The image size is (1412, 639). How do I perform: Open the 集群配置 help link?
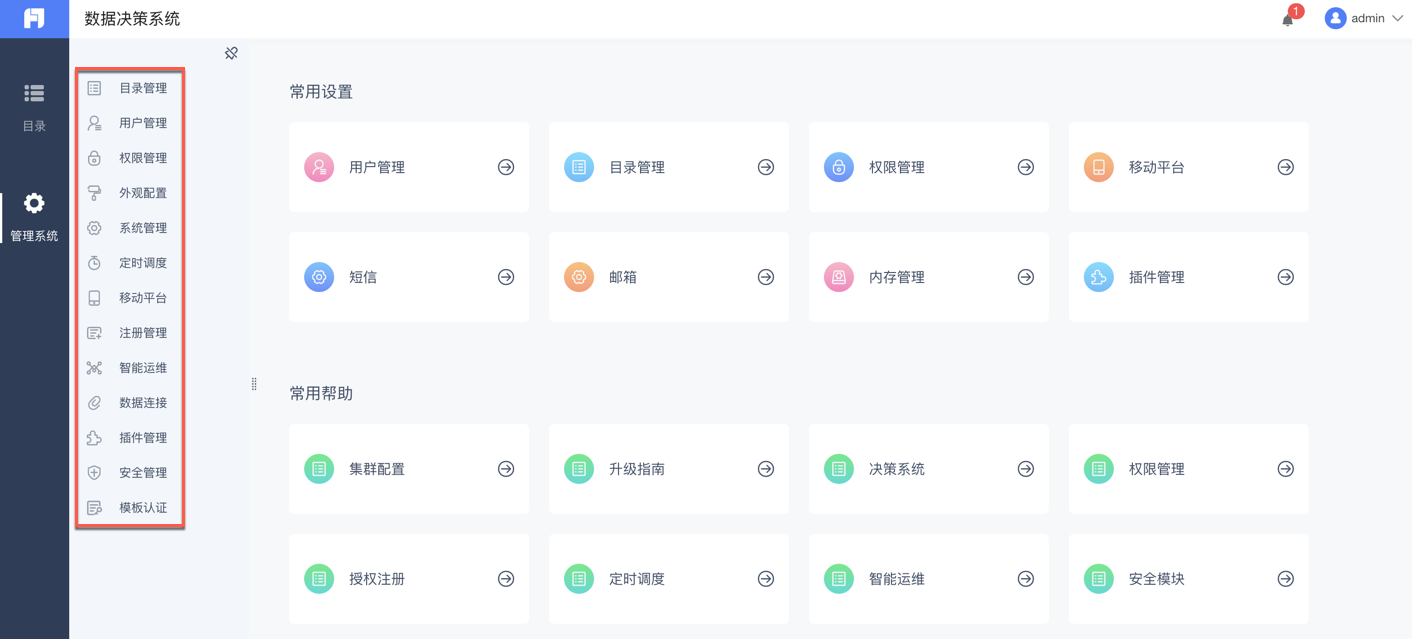pyautogui.click(x=409, y=469)
